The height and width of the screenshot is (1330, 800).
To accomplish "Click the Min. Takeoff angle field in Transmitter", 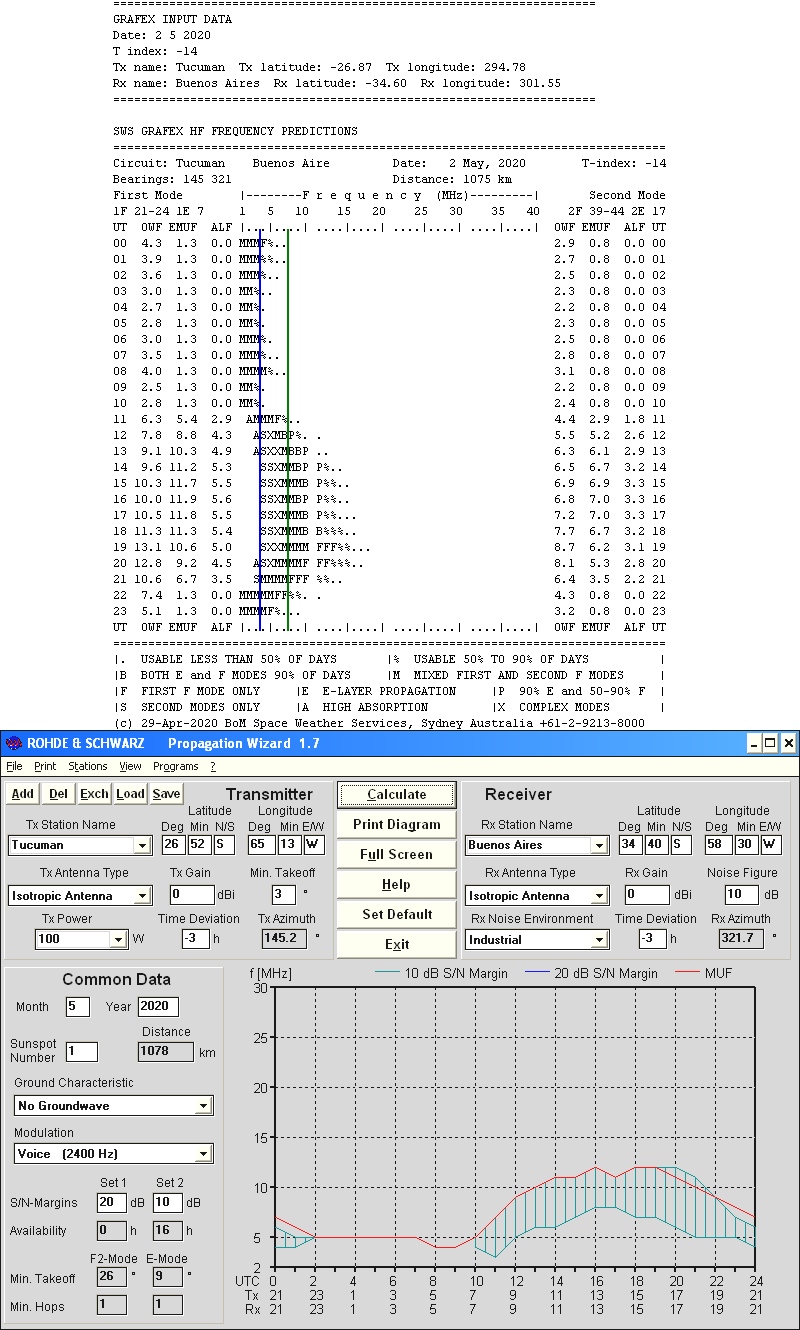I will pyautogui.click(x=283, y=894).
